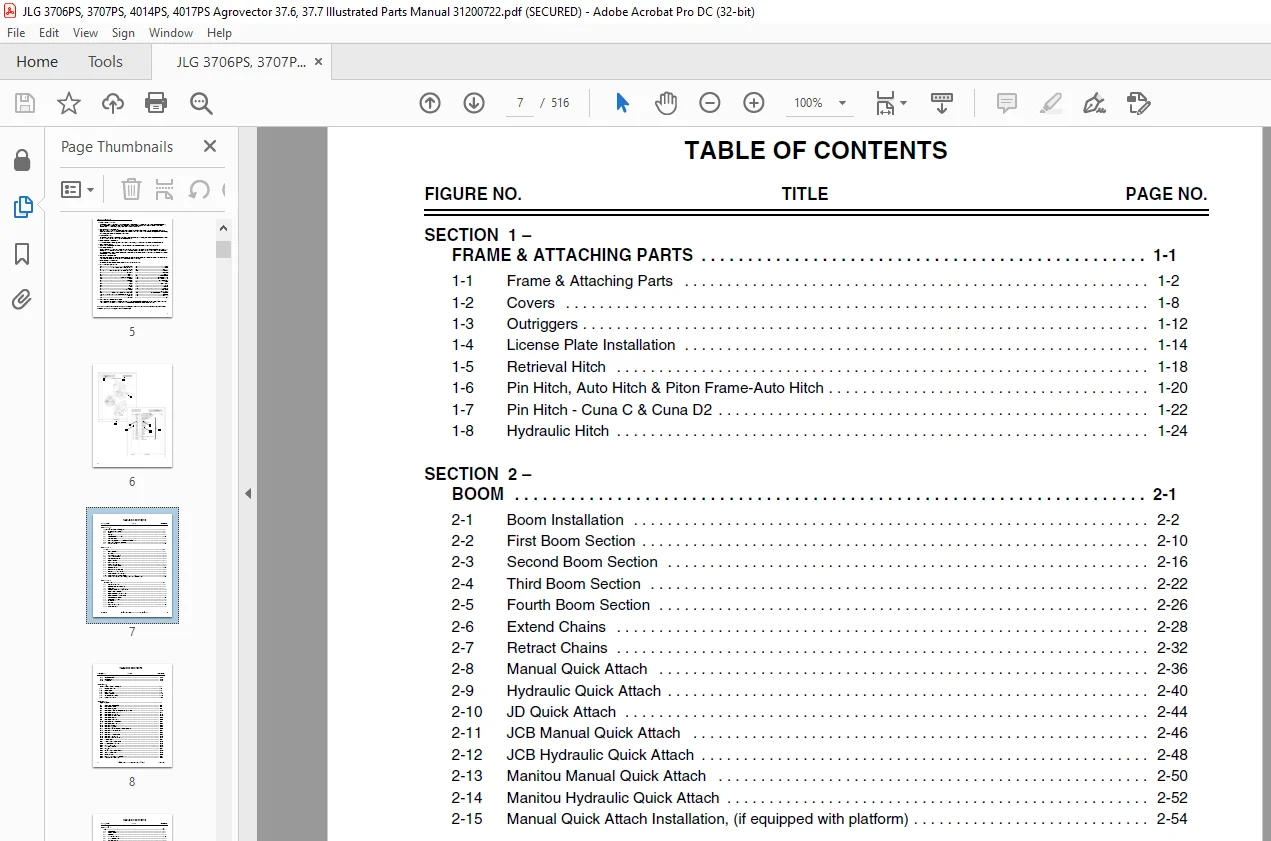This screenshot has height=841, width=1271.
Task: Click the 'Second Boom Section' entry
Action: tap(582, 562)
